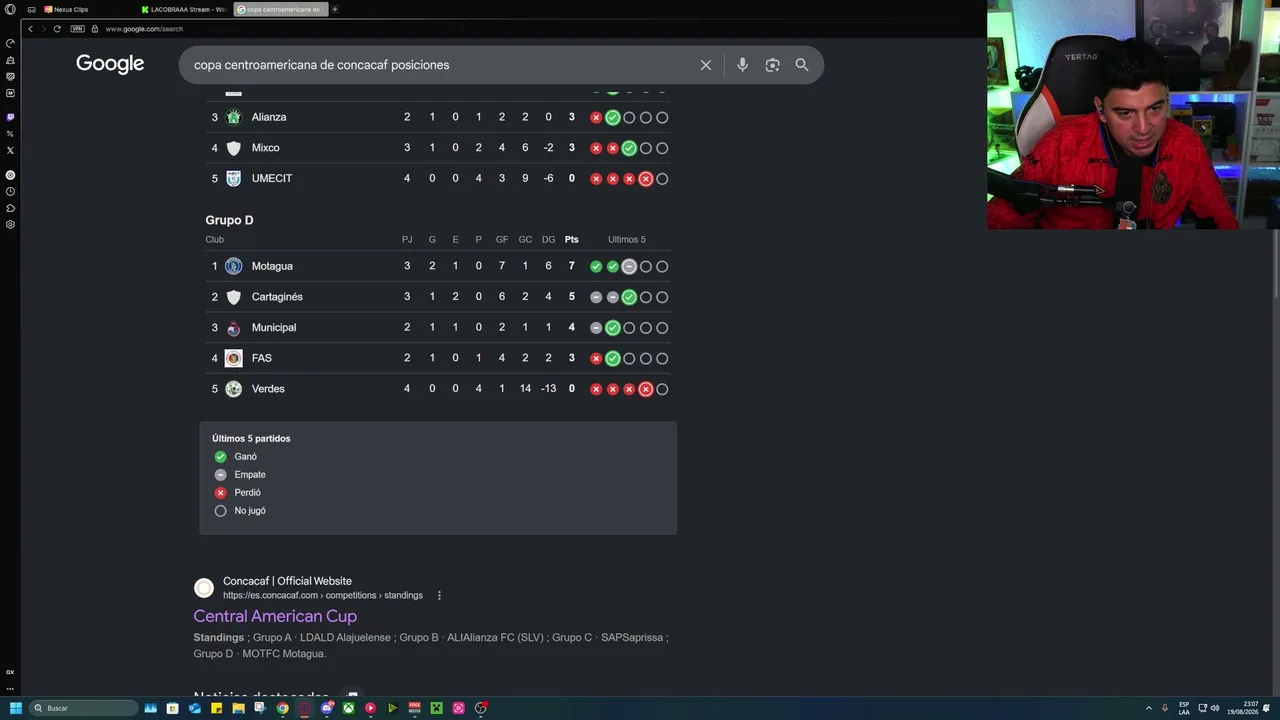Clear the Google search box text
The width and height of the screenshot is (1280, 720).
[706, 65]
